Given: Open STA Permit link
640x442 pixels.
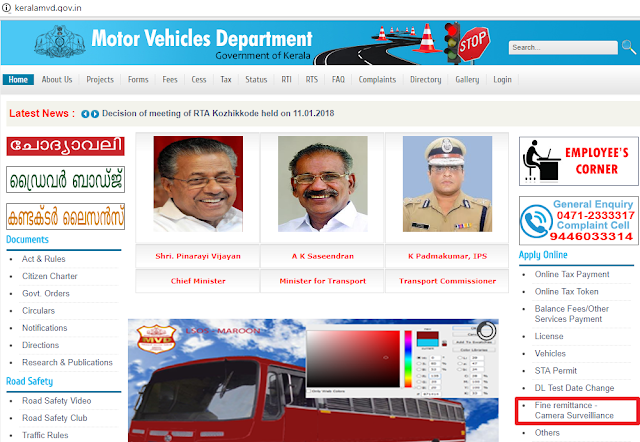Looking at the screenshot, I should (x=556, y=371).
